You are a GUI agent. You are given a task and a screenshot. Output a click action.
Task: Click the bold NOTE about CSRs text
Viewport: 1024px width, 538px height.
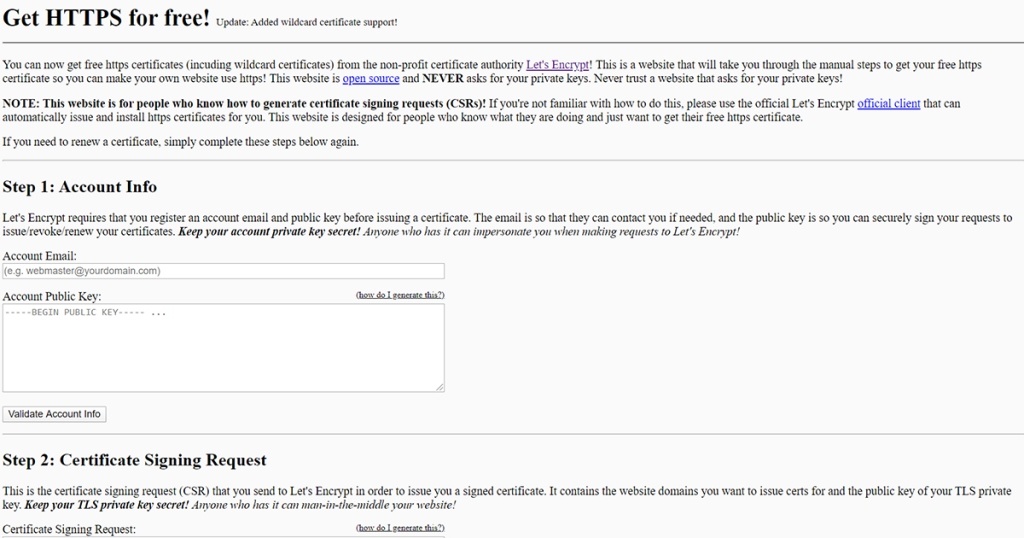[244, 104]
